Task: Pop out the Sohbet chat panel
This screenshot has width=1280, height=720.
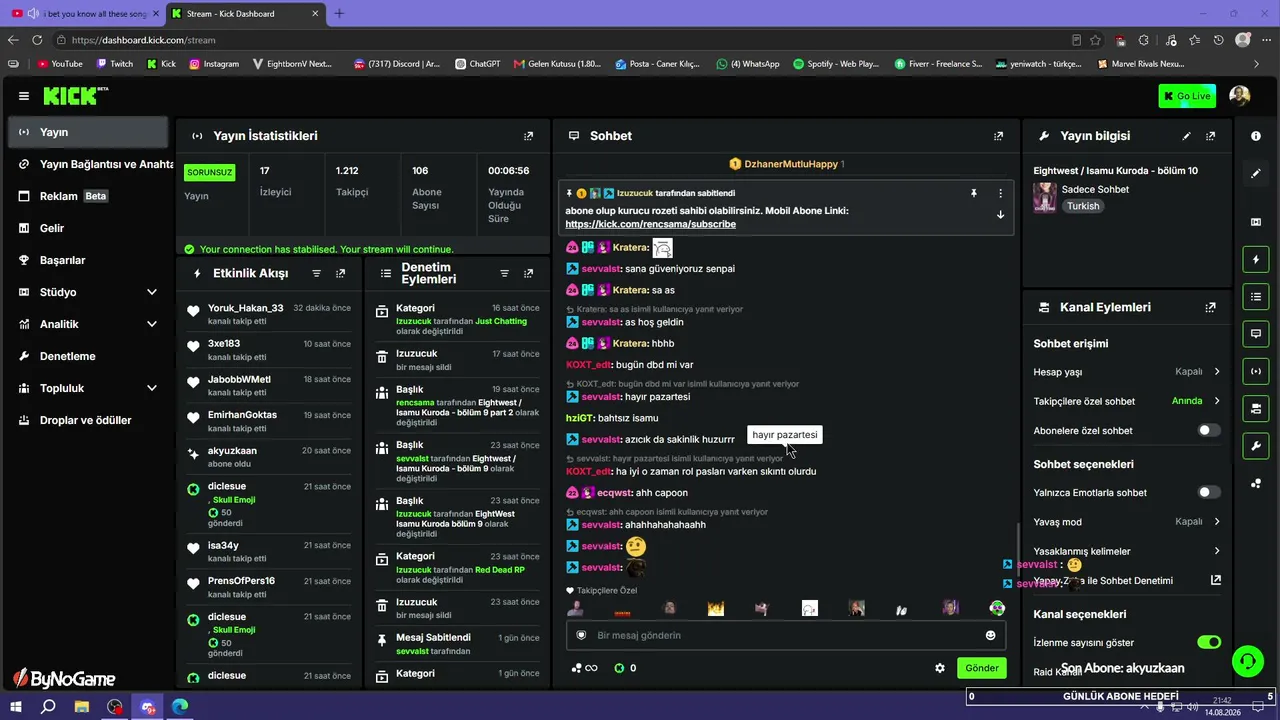Action: pos(998,136)
